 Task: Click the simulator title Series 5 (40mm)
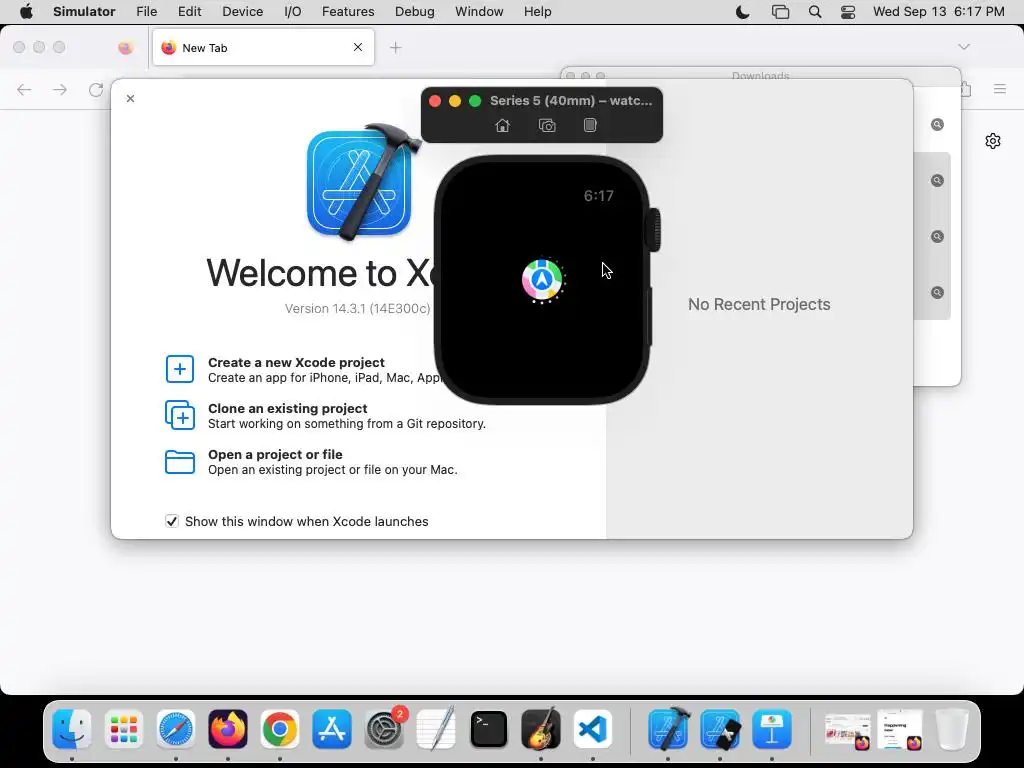[x=571, y=101]
